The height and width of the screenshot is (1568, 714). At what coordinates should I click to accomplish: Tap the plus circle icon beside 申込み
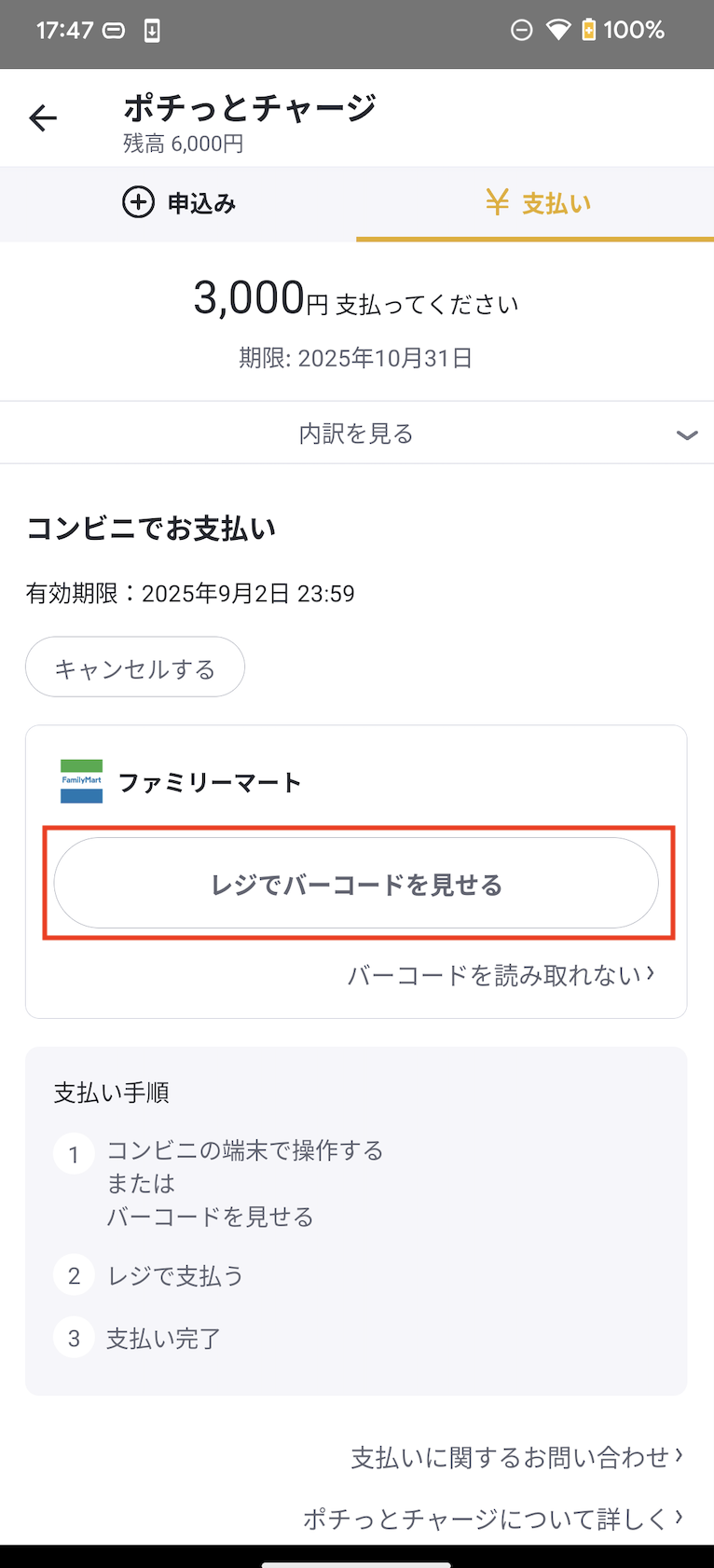tap(138, 202)
